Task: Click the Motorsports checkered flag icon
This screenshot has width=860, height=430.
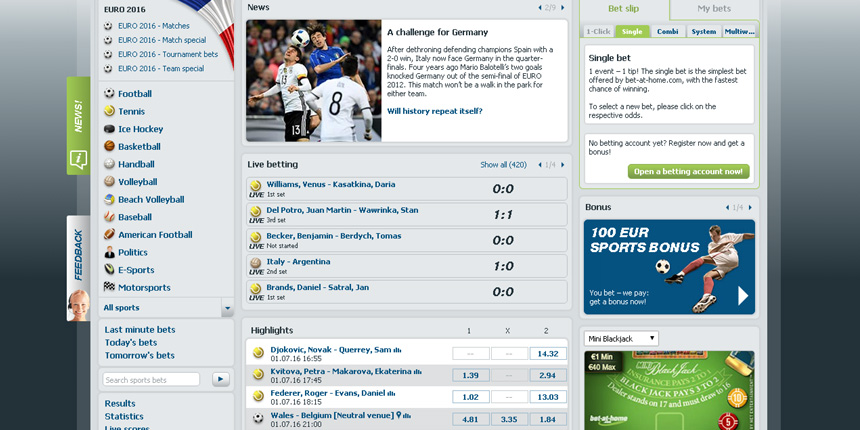Action: coord(109,287)
